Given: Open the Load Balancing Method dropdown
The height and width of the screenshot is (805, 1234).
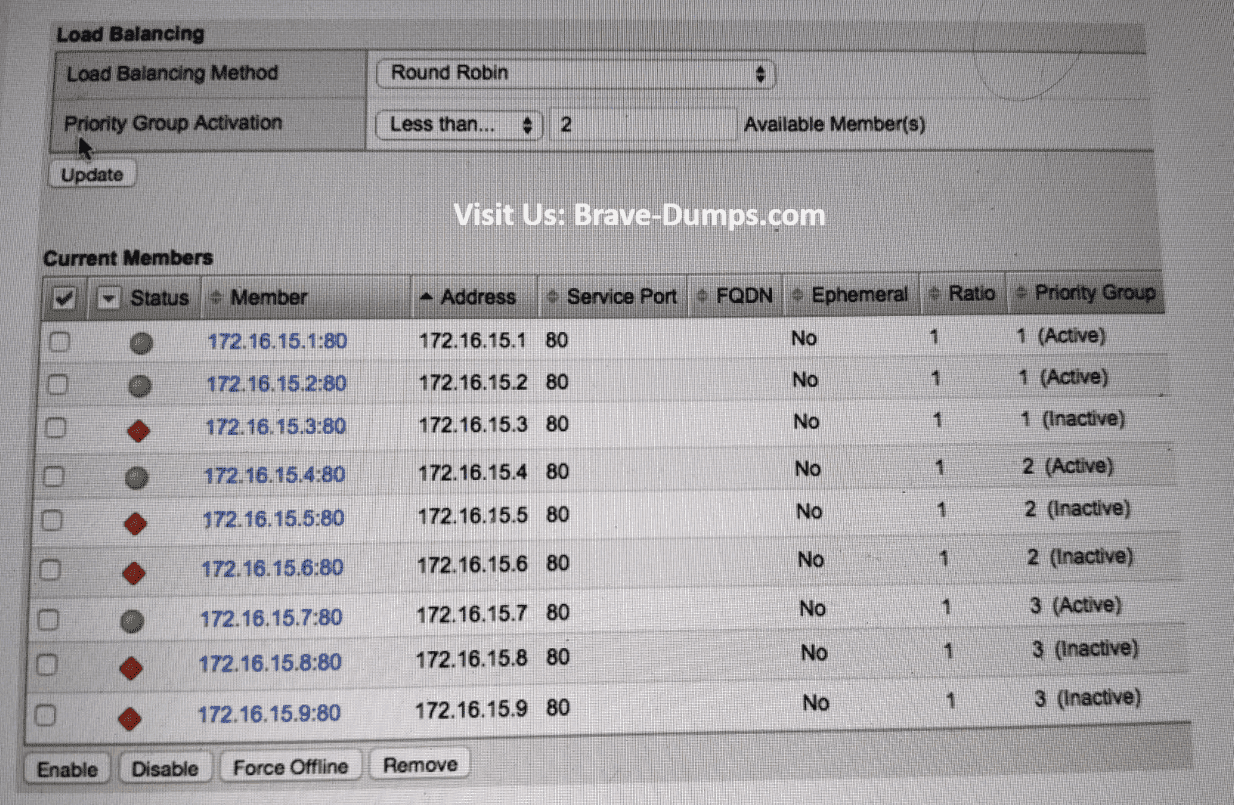Looking at the screenshot, I should coord(575,73).
